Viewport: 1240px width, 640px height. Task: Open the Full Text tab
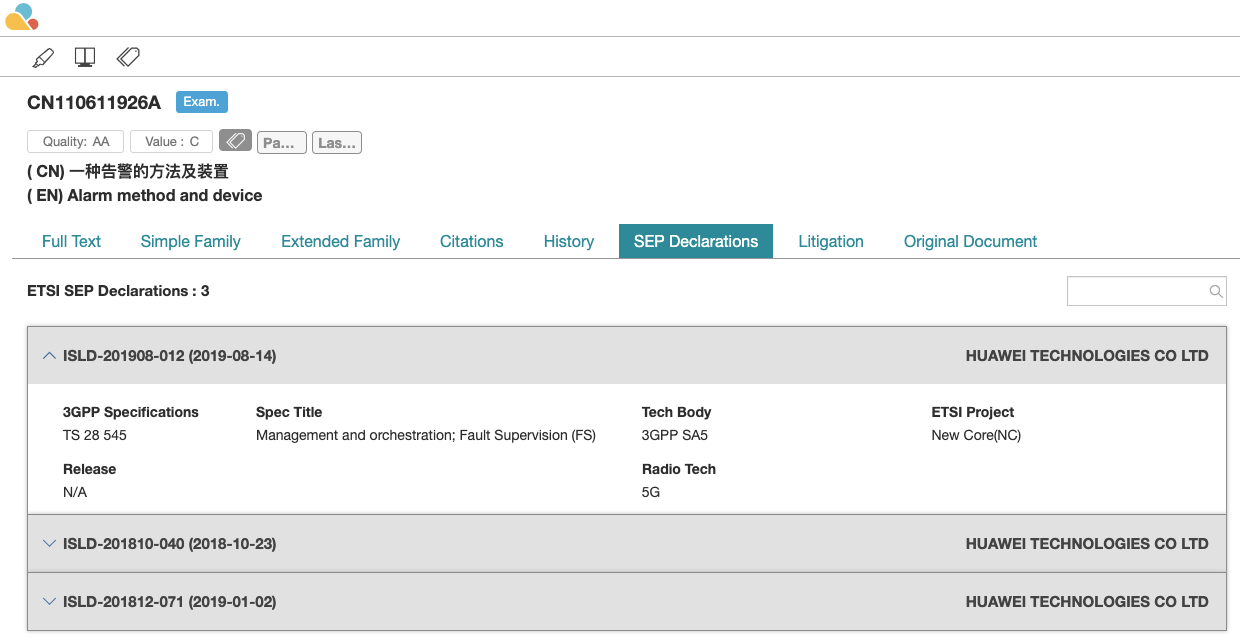pyautogui.click(x=72, y=241)
